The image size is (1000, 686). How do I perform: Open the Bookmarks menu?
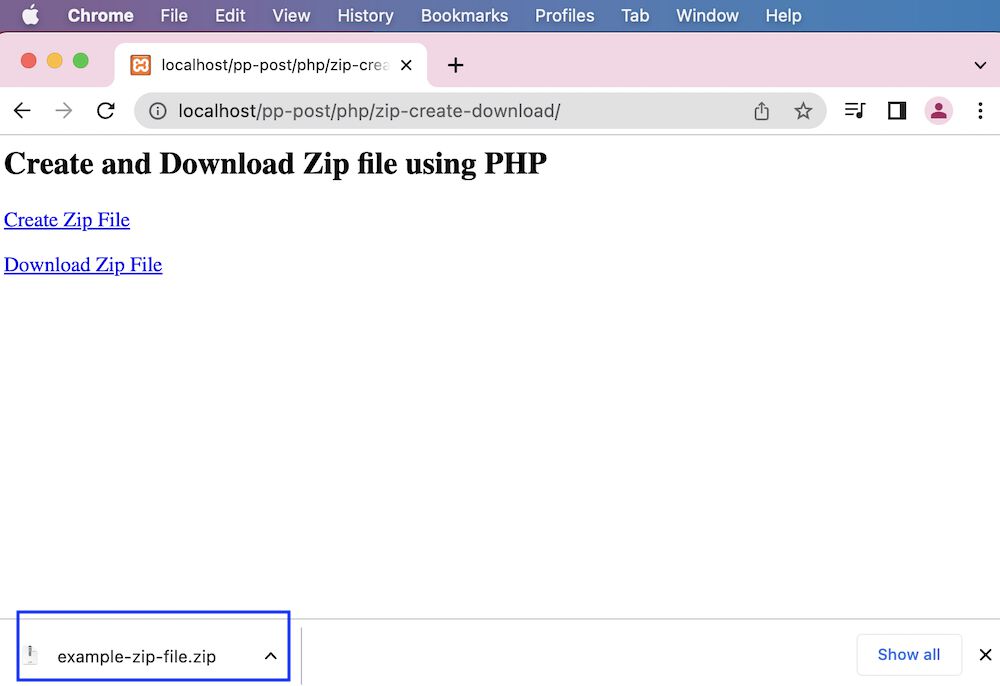click(464, 16)
